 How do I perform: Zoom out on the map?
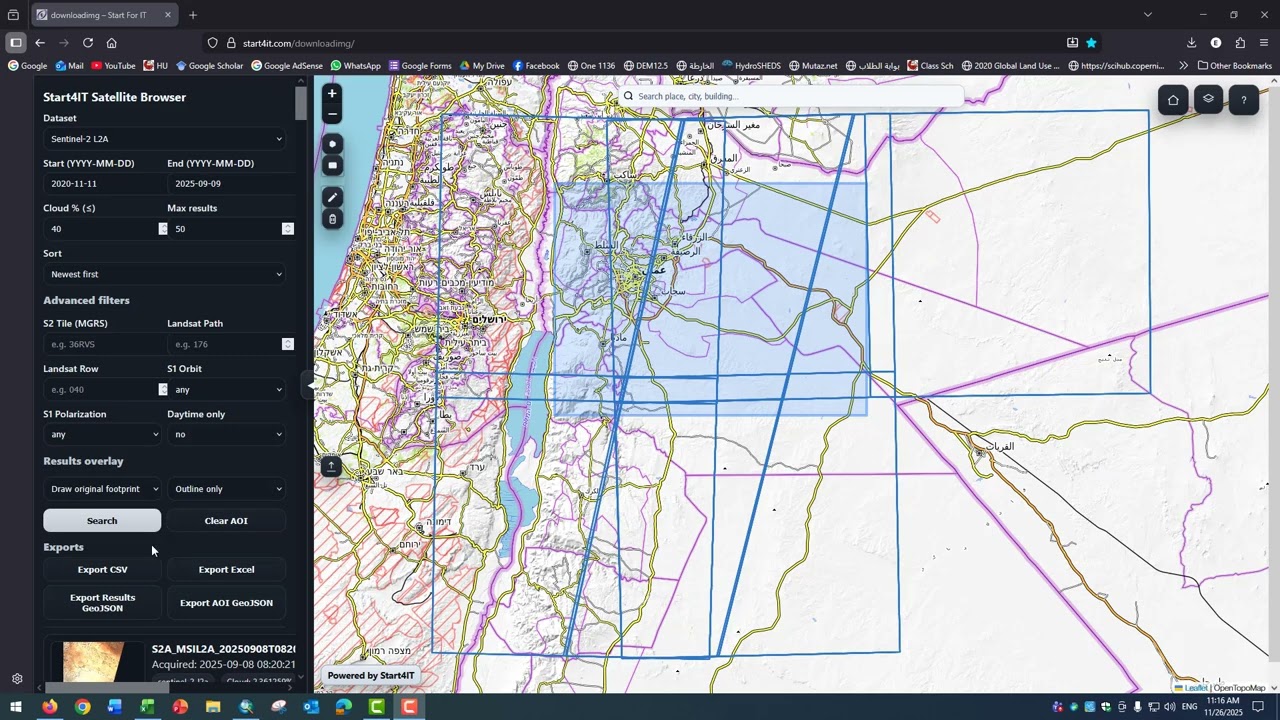[x=332, y=114]
